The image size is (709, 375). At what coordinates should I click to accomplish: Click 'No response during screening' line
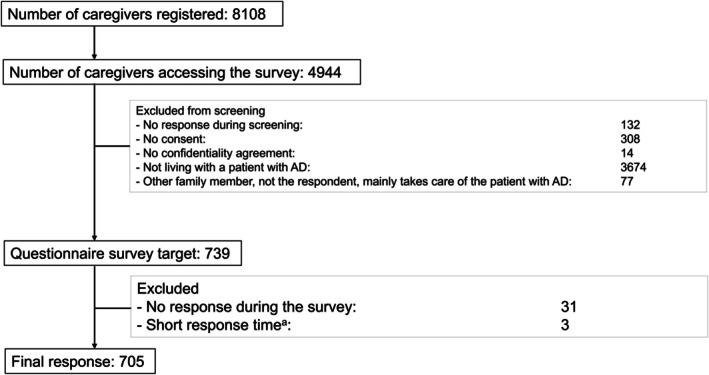click(x=219, y=125)
